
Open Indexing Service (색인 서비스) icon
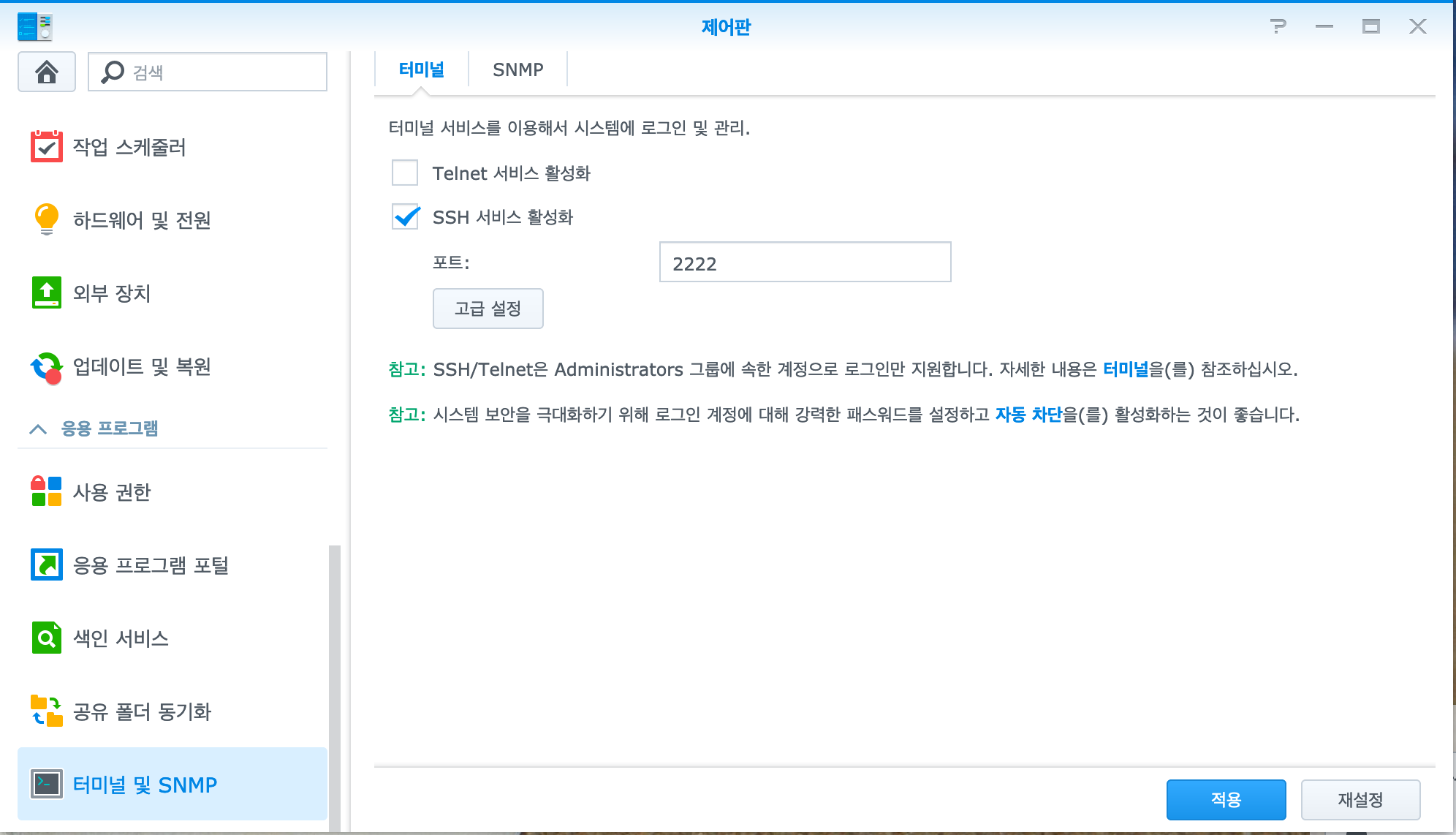click(46, 638)
